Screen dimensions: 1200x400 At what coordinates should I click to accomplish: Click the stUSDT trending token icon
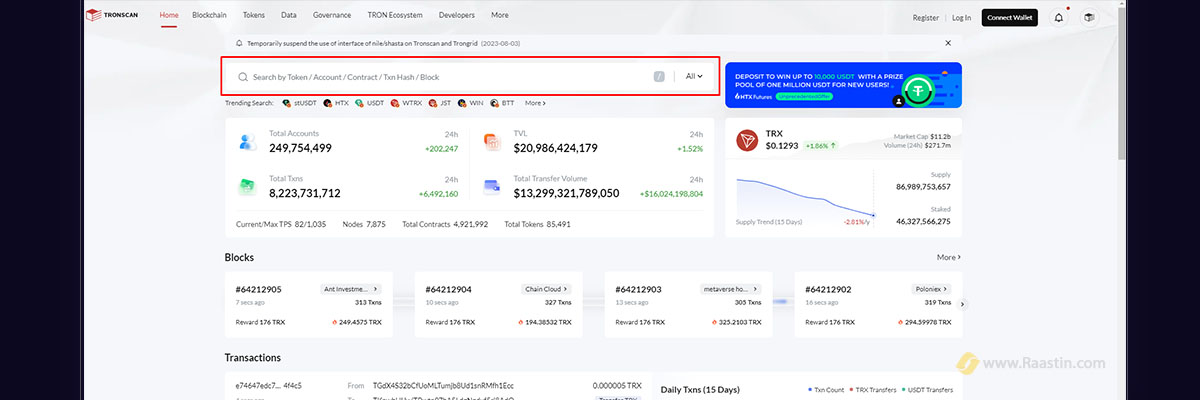[x=286, y=103]
